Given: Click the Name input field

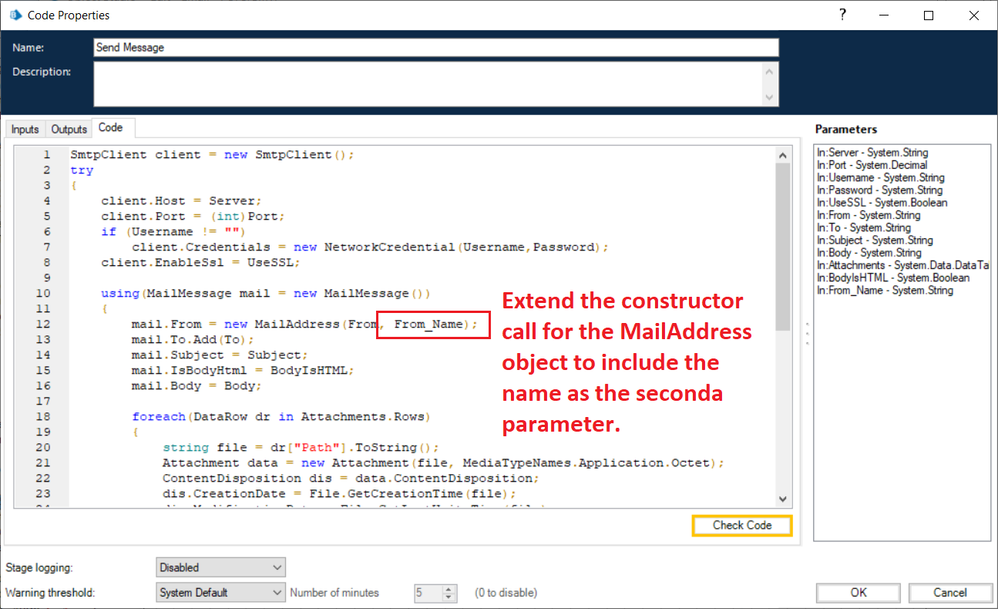Looking at the screenshot, I should pos(436,47).
